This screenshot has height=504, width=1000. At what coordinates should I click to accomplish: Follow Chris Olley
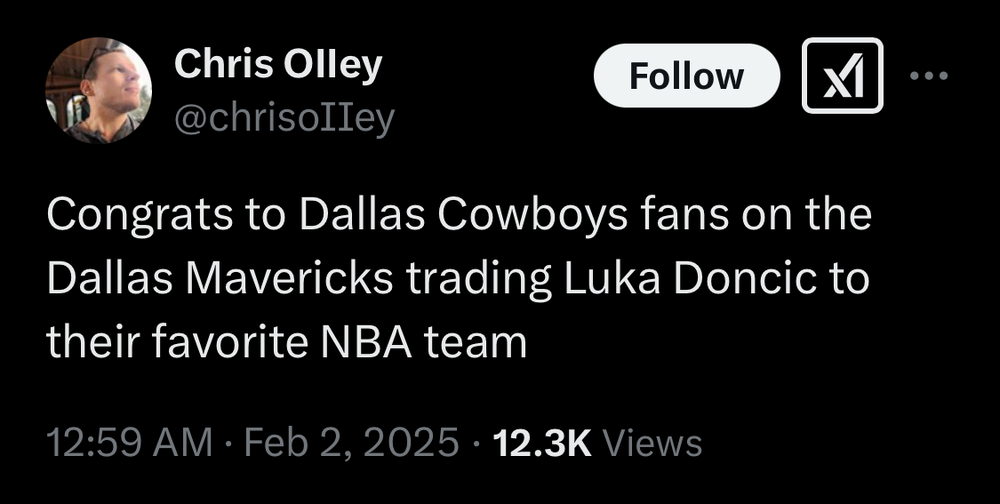(x=686, y=75)
